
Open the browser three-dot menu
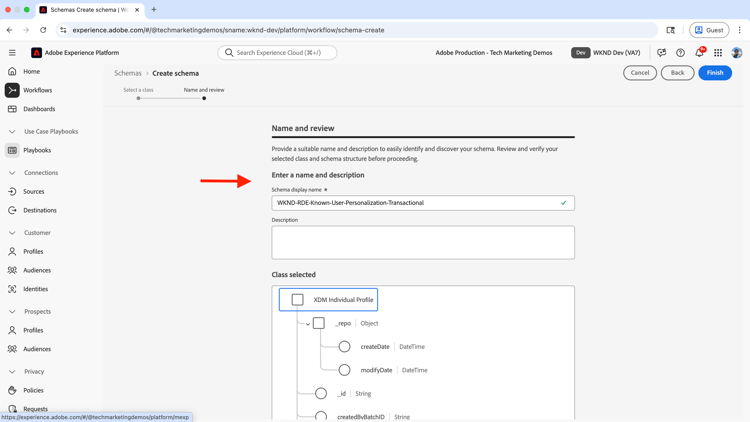pos(739,30)
